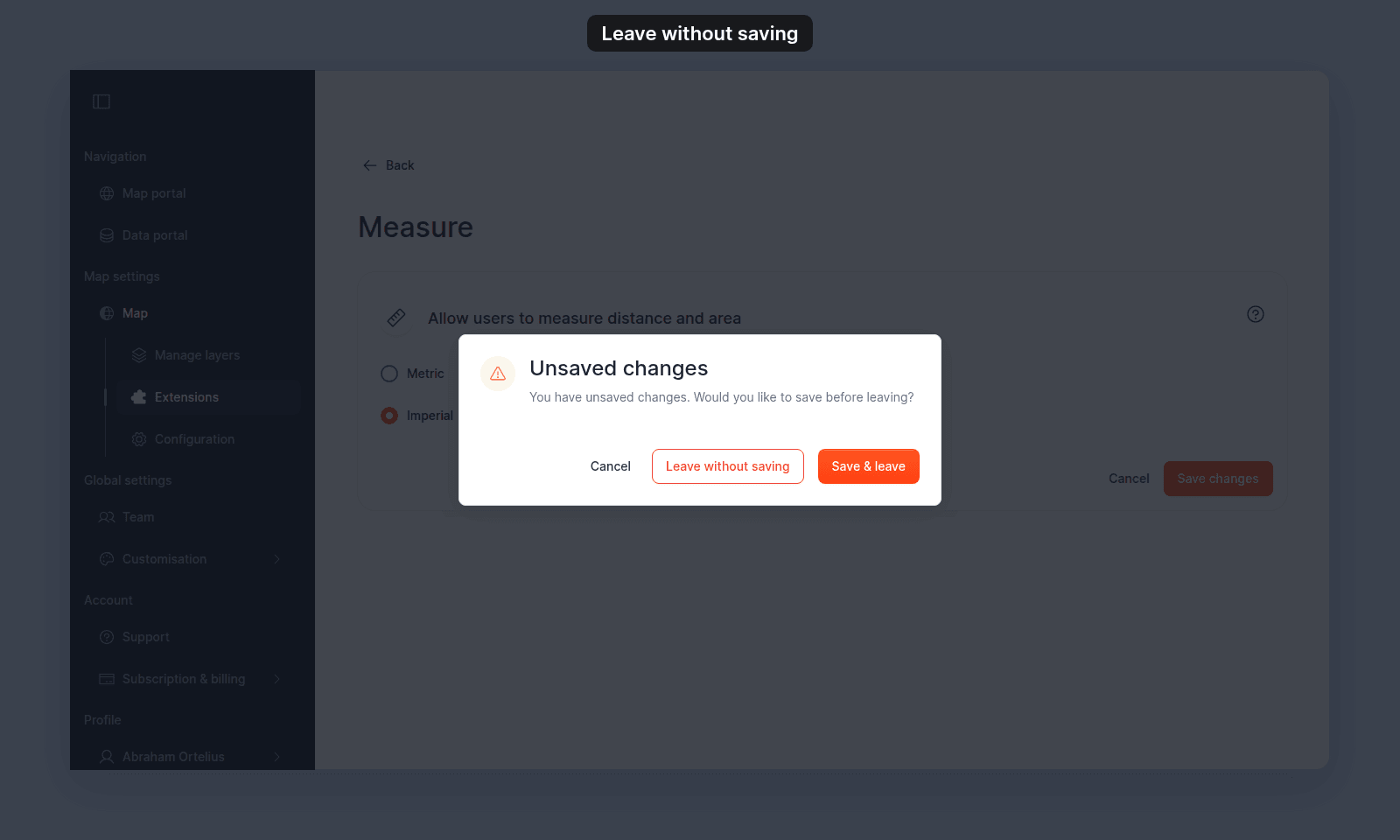Click the Manage layers stack icon
The image size is (1400, 840).
coord(139,355)
